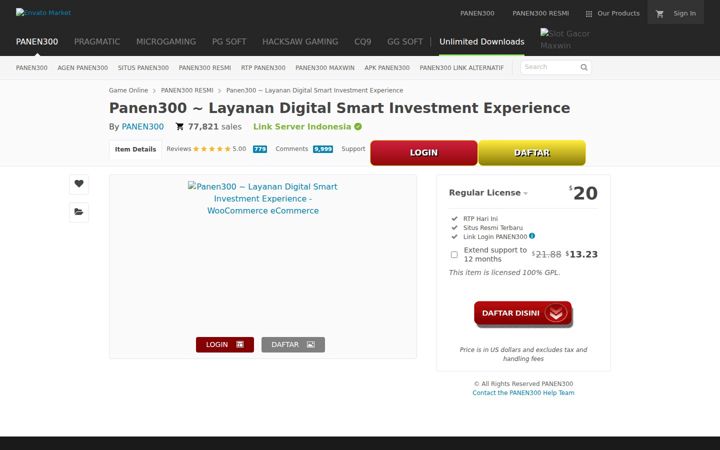Open the Item Details tab
720x450 pixels.
135,149
